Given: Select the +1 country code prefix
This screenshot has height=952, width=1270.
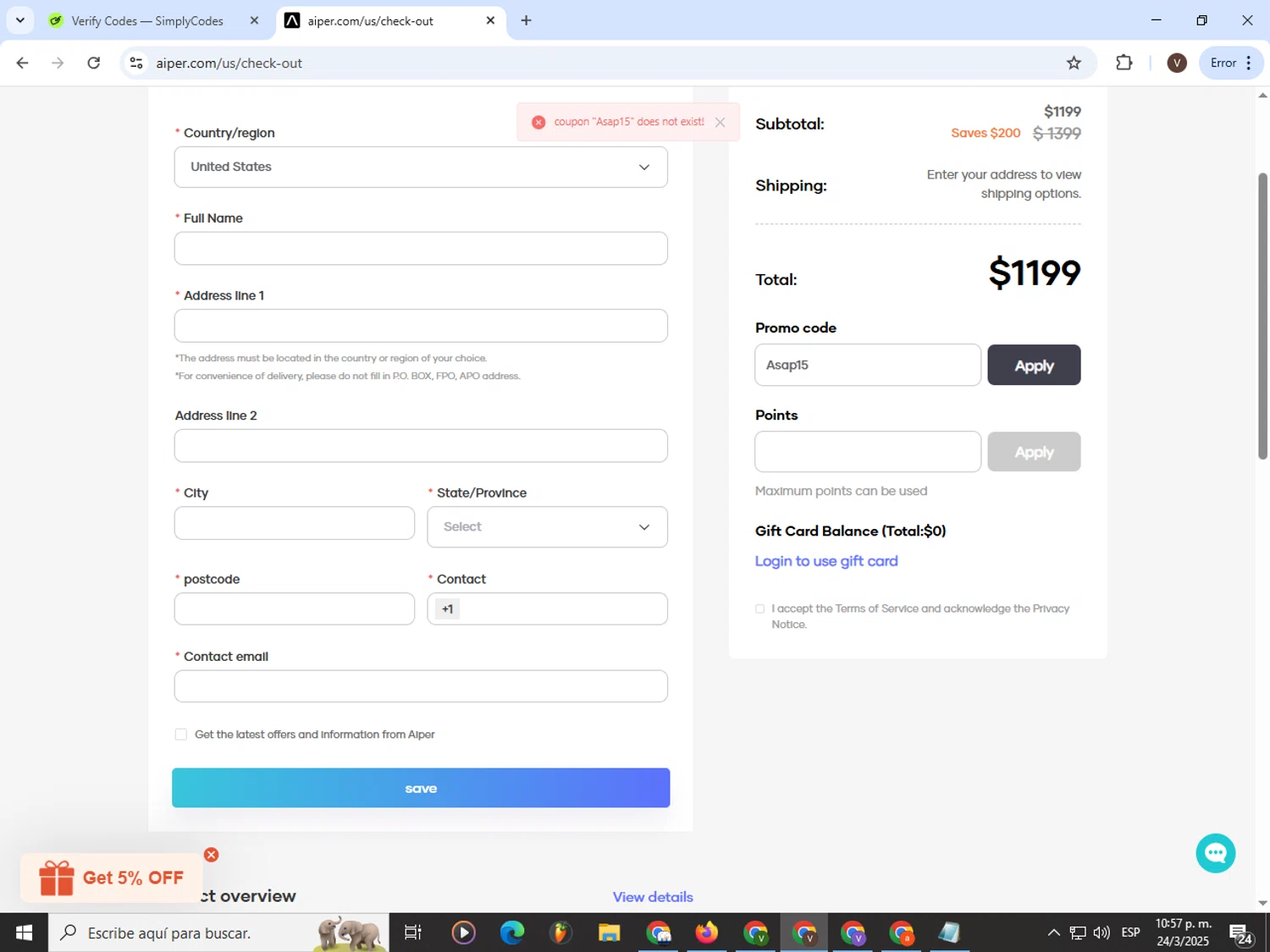Looking at the screenshot, I should (447, 608).
